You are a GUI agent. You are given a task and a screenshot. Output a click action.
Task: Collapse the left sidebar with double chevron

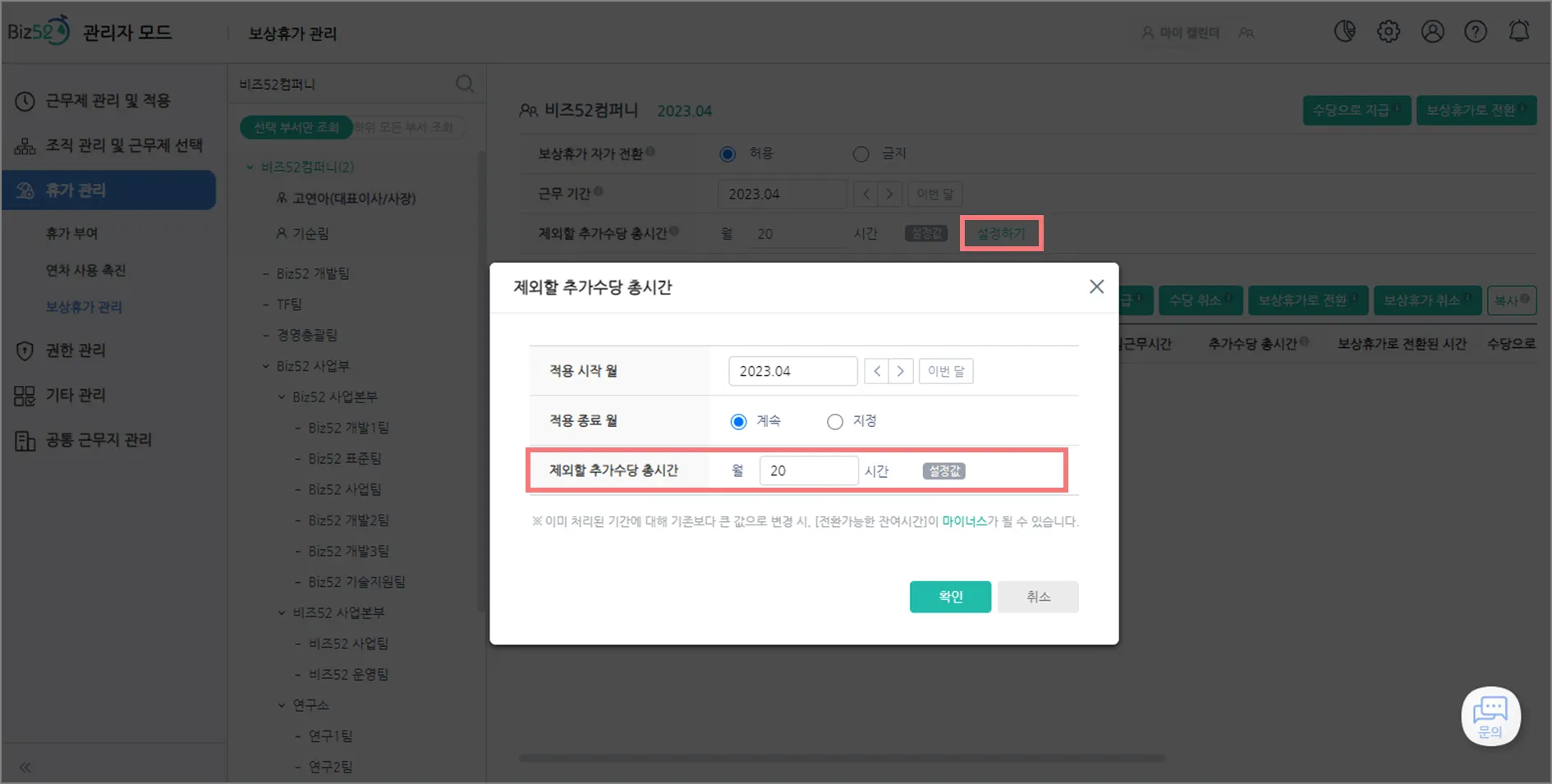pos(25,767)
